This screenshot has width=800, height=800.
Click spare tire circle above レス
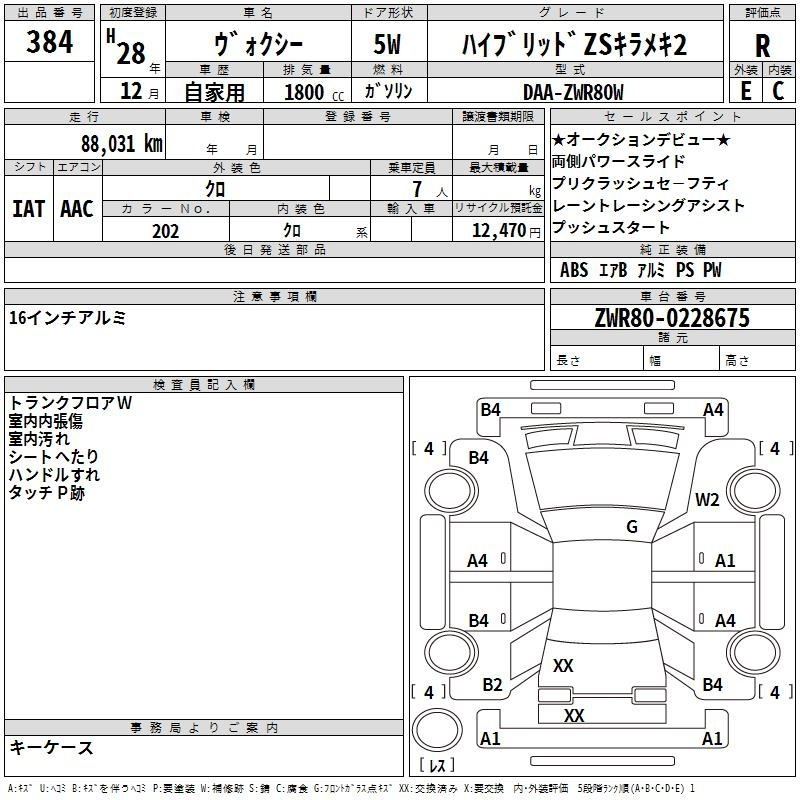(437, 730)
